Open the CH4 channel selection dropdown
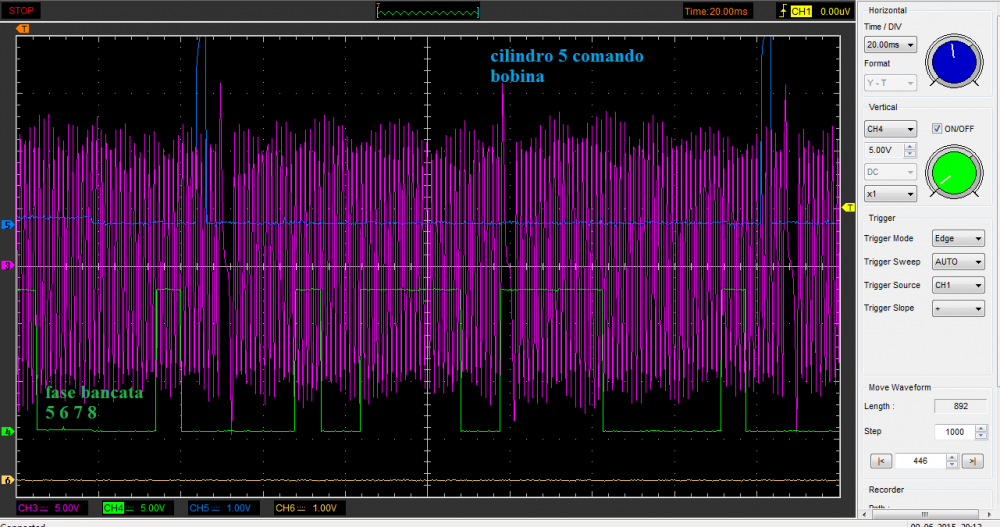Viewport: 1000px width, 527px height. pos(890,129)
